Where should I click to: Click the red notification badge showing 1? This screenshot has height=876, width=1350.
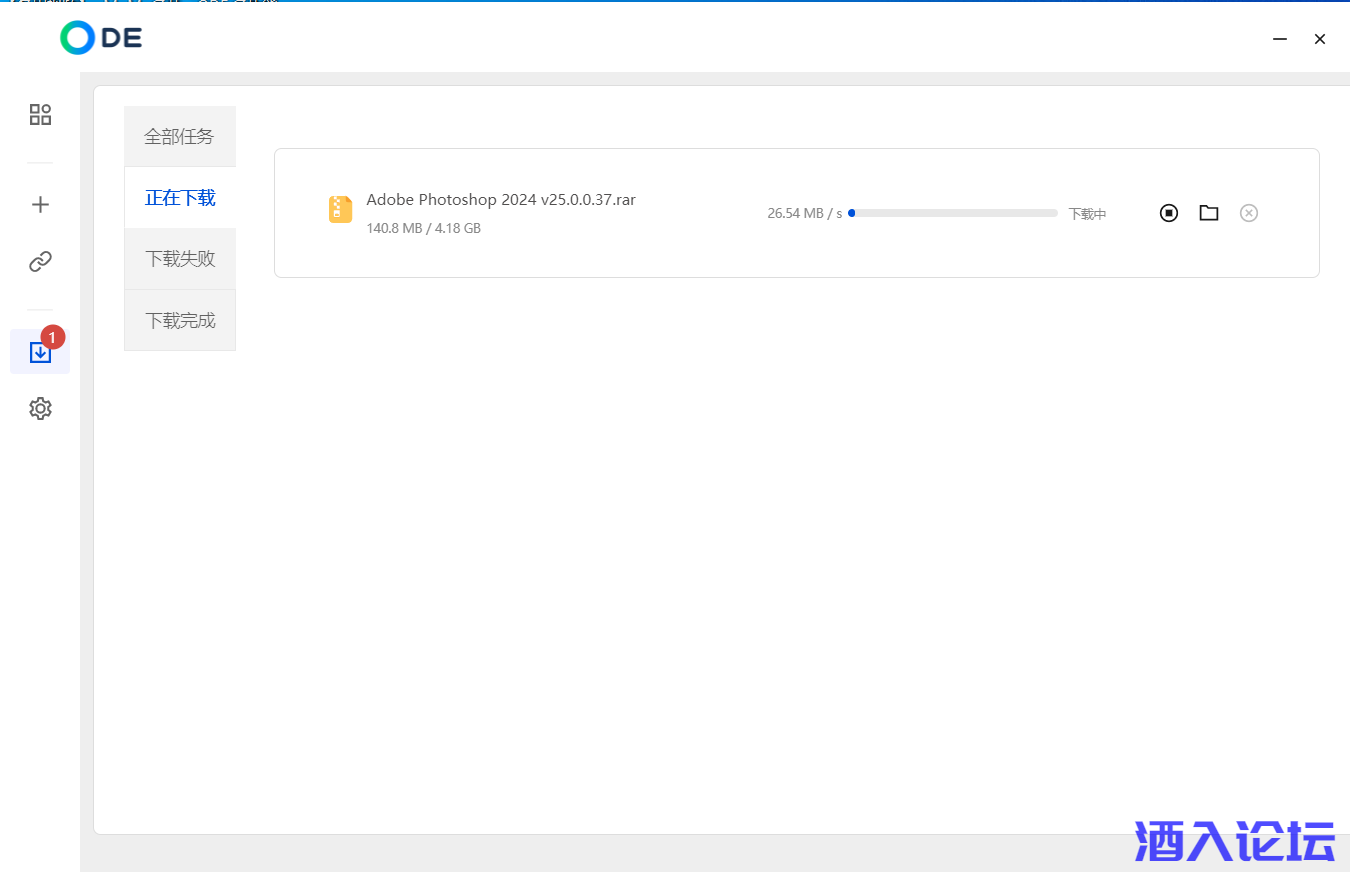coord(53,338)
